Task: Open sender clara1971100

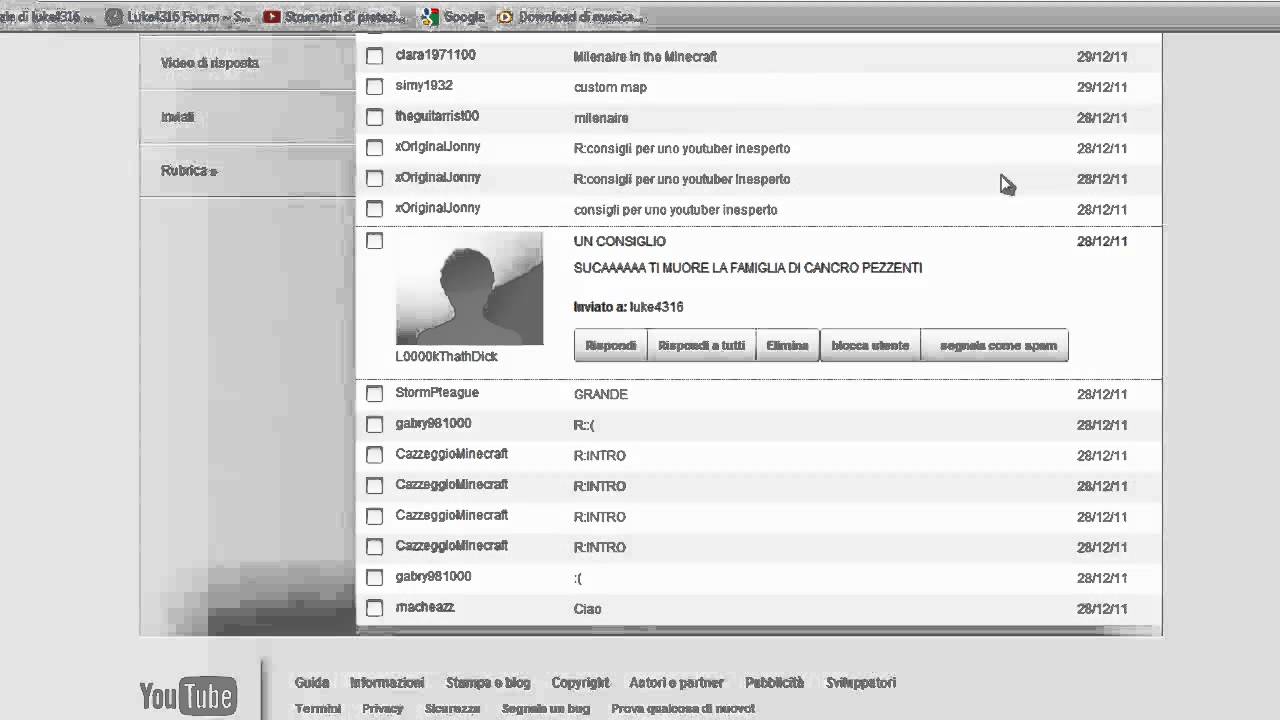Action: pos(435,55)
